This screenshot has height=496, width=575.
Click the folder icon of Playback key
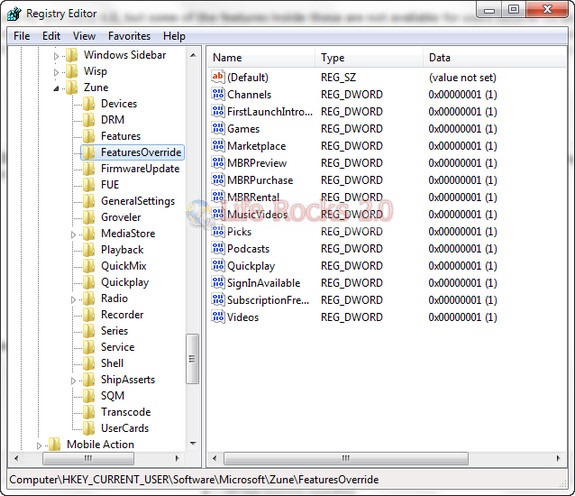pyautogui.click(x=89, y=250)
